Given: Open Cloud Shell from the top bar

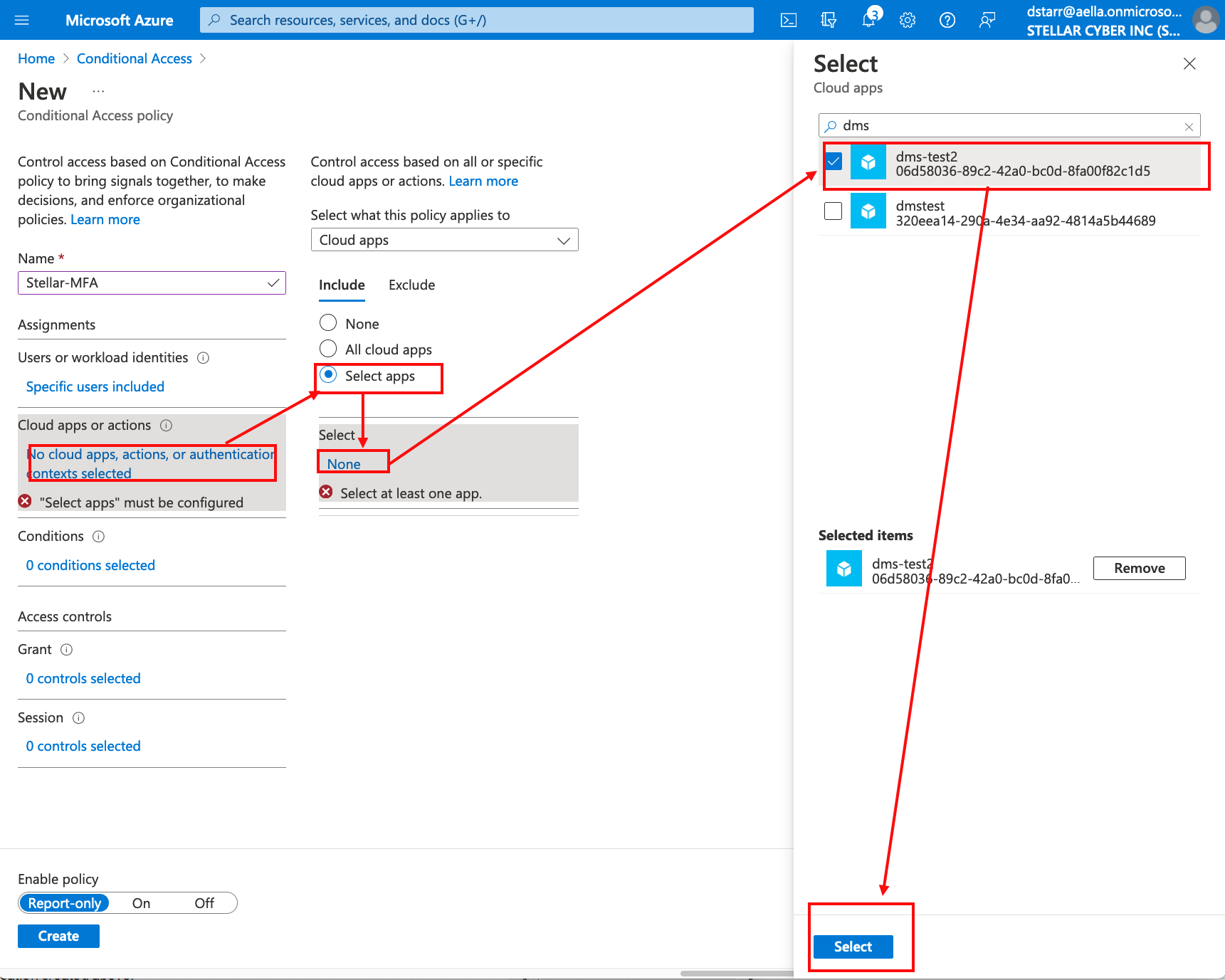Looking at the screenshot, I should (x=789, y=20).
